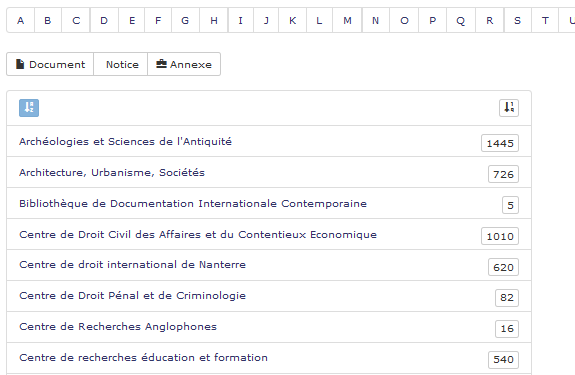Open Centre de Recherches Anglophones
Screen dimensions: 575x375
coord(118,326)
